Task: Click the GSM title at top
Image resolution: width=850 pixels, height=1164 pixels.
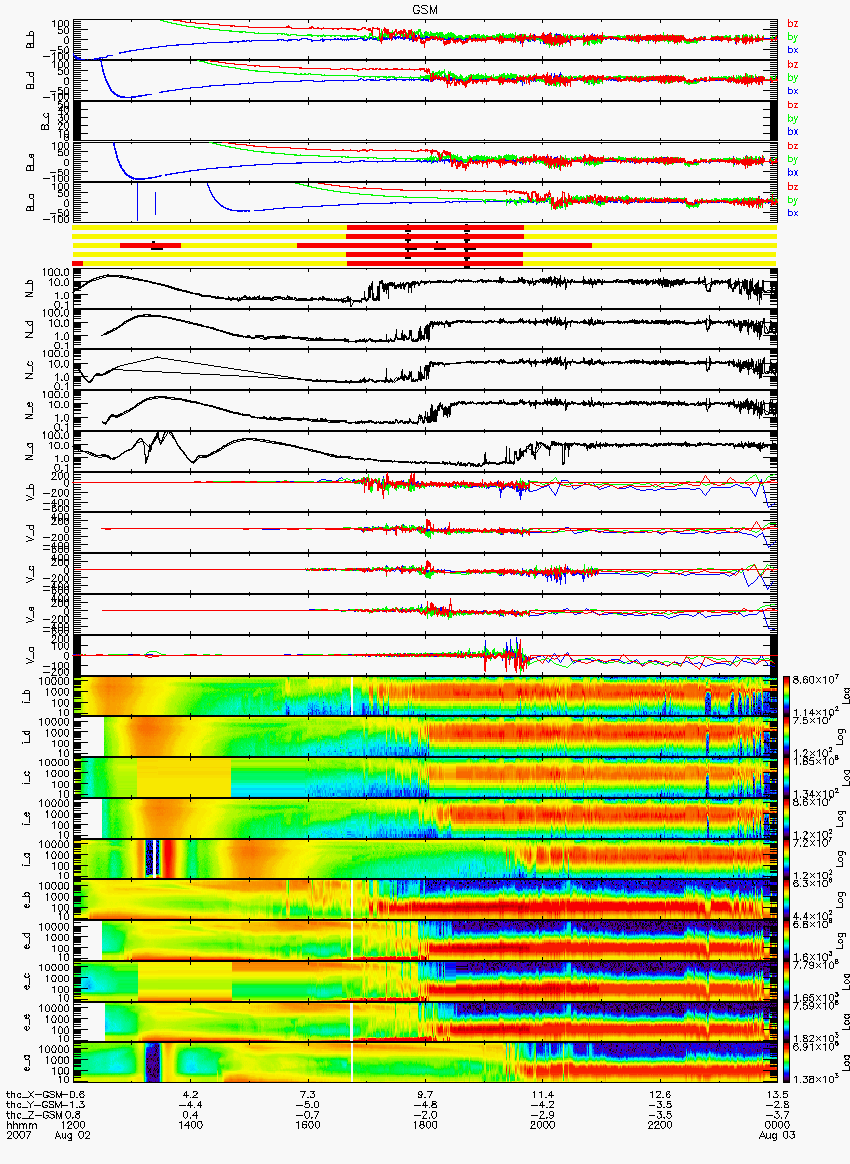Action: point(425,9)
